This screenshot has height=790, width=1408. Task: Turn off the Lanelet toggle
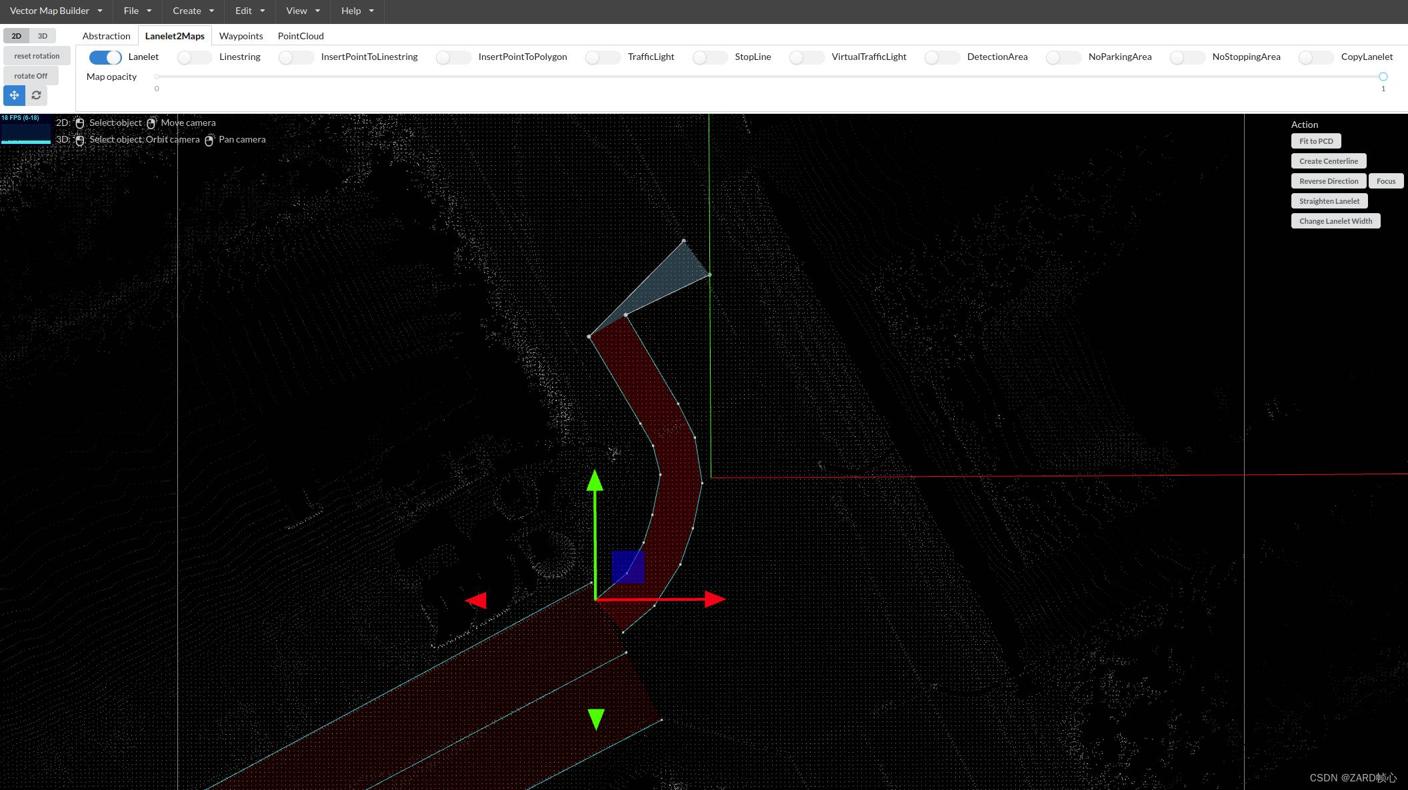105,57
